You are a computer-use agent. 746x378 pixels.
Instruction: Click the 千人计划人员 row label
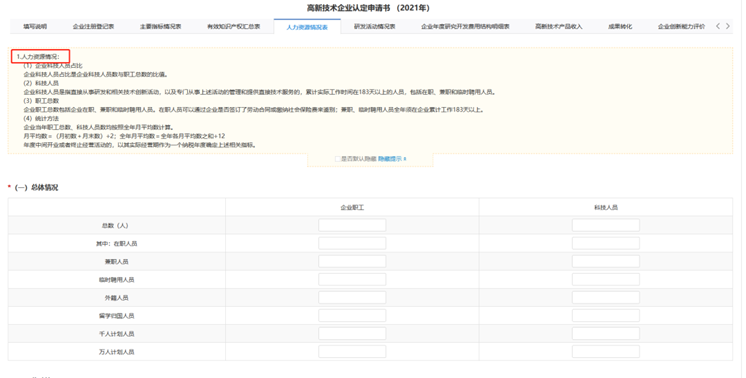116,334
